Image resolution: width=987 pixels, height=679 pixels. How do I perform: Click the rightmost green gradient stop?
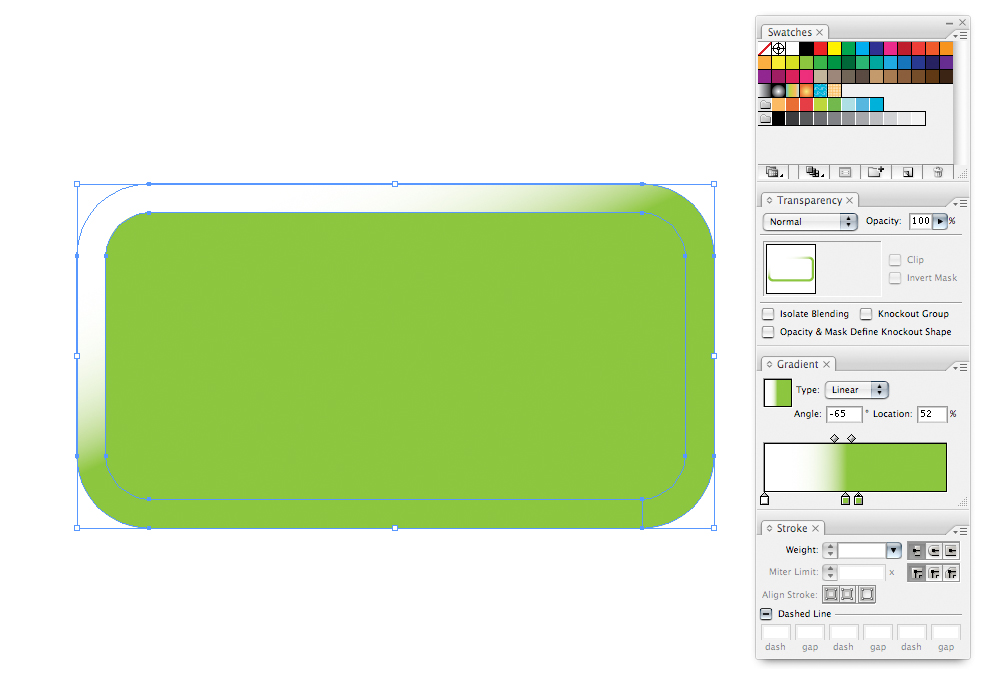(859, 500)
